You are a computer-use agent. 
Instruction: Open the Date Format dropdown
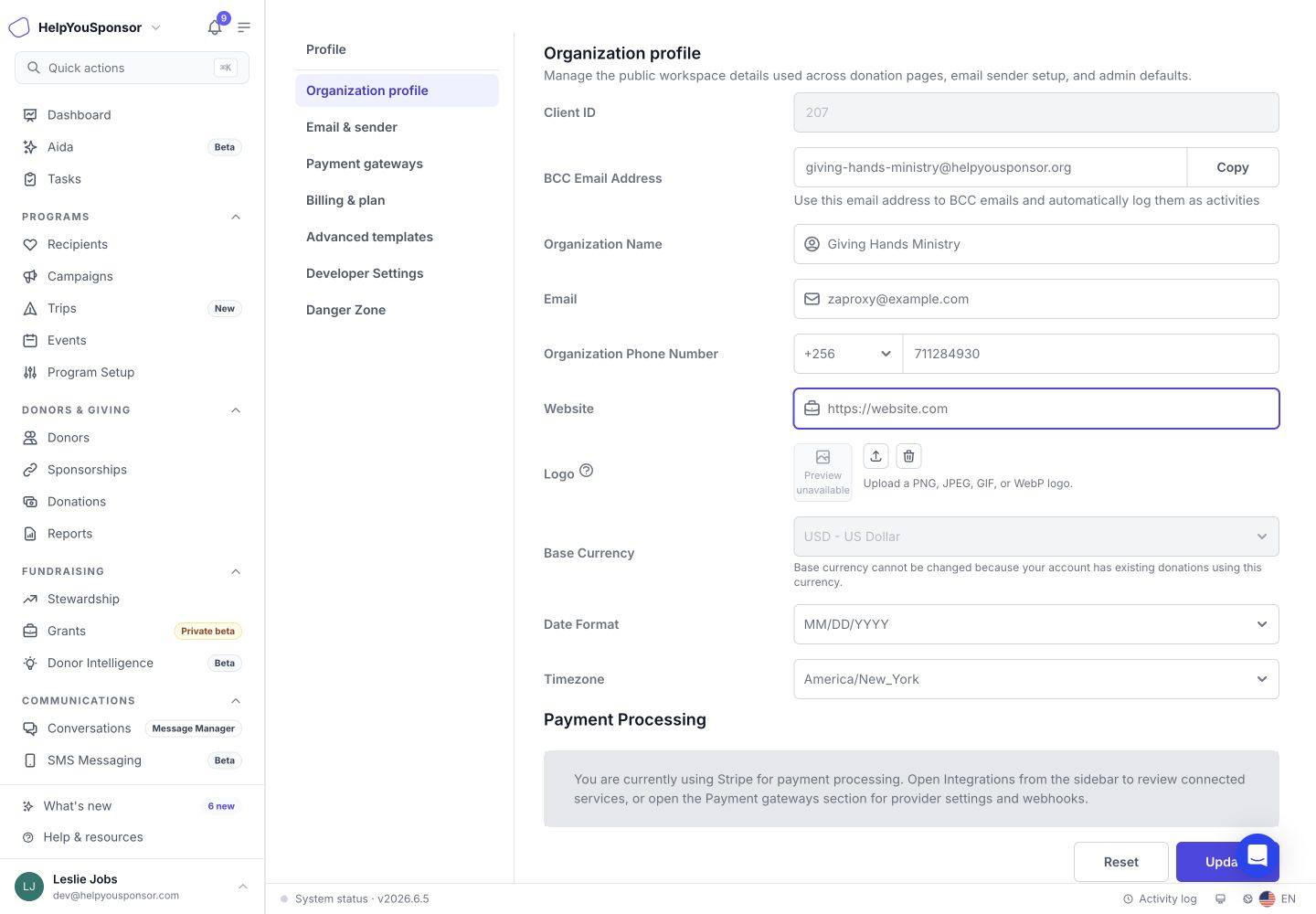[1036, 624]
